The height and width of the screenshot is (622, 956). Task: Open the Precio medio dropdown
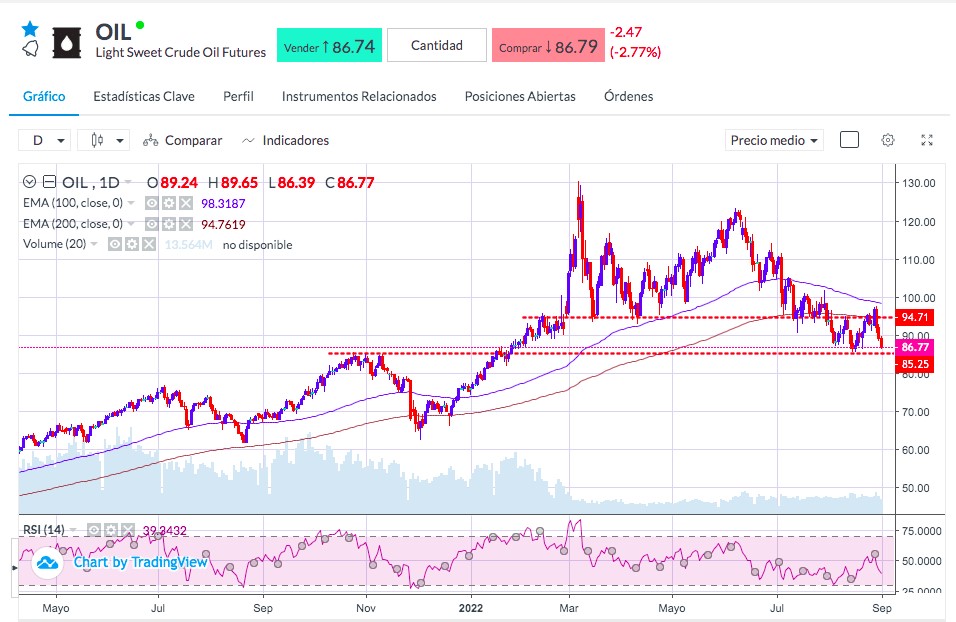pyautogui.click(x=774, y=140)
